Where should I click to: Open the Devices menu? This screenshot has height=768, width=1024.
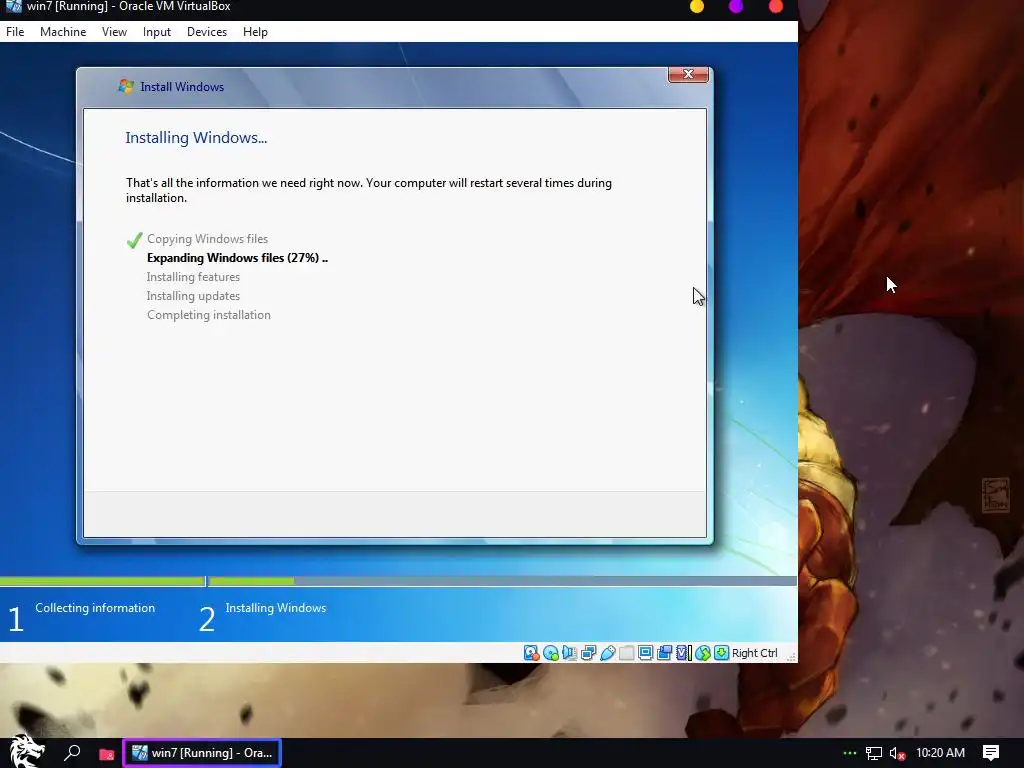[207, 31]
